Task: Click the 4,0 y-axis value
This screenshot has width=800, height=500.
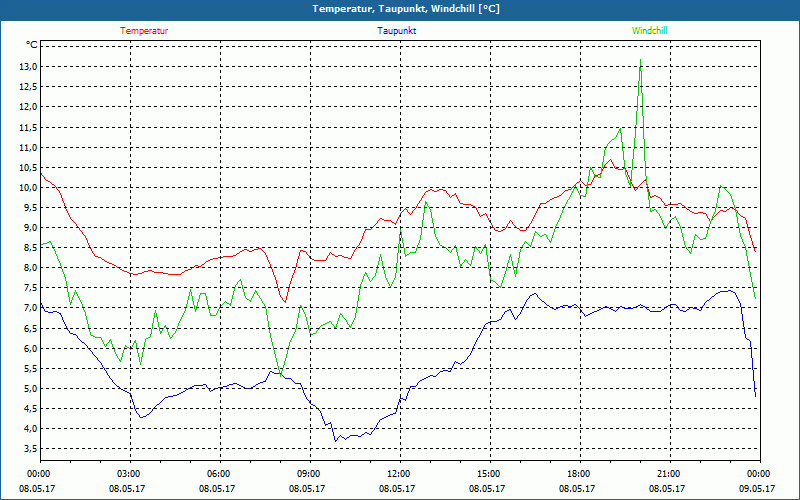Action: coord(30,429)
